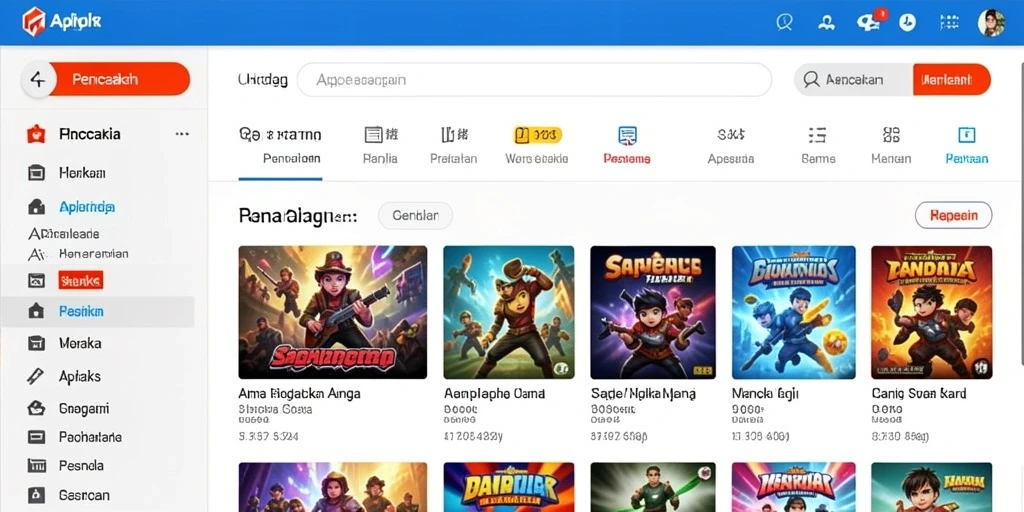Click the house icon beside Aplamdpa
The height and width of the screenshot is (512, 1024).
[37, 207]
